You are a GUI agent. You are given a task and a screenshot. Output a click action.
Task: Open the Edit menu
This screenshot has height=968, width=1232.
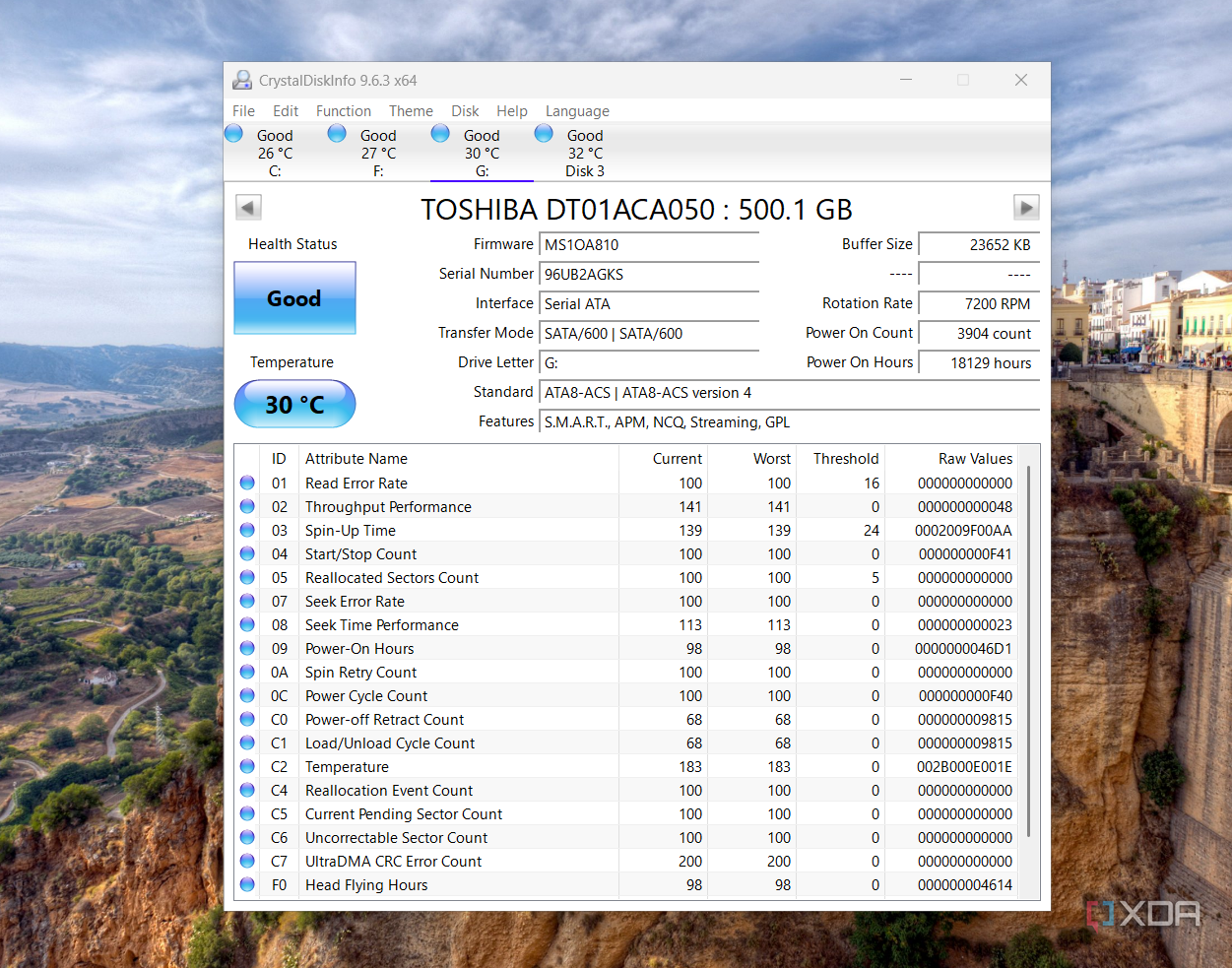[x=286, y=111]
